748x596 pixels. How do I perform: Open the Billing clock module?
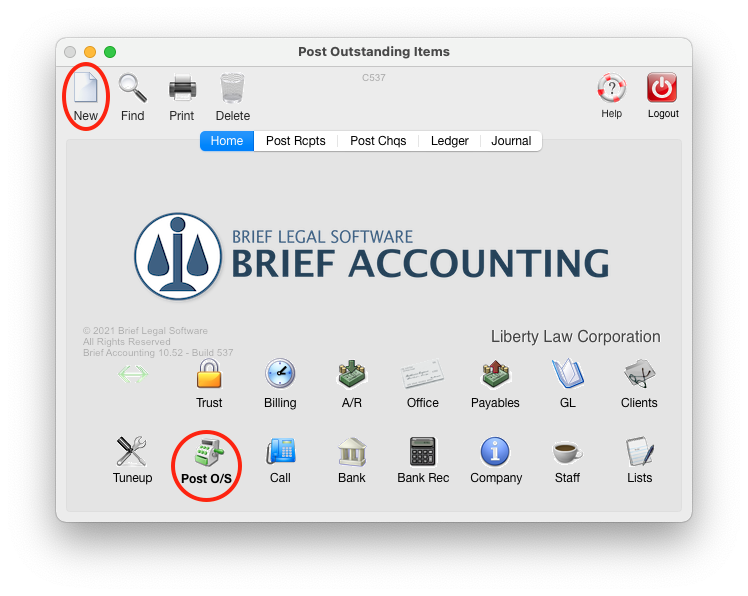pos(280,373)
